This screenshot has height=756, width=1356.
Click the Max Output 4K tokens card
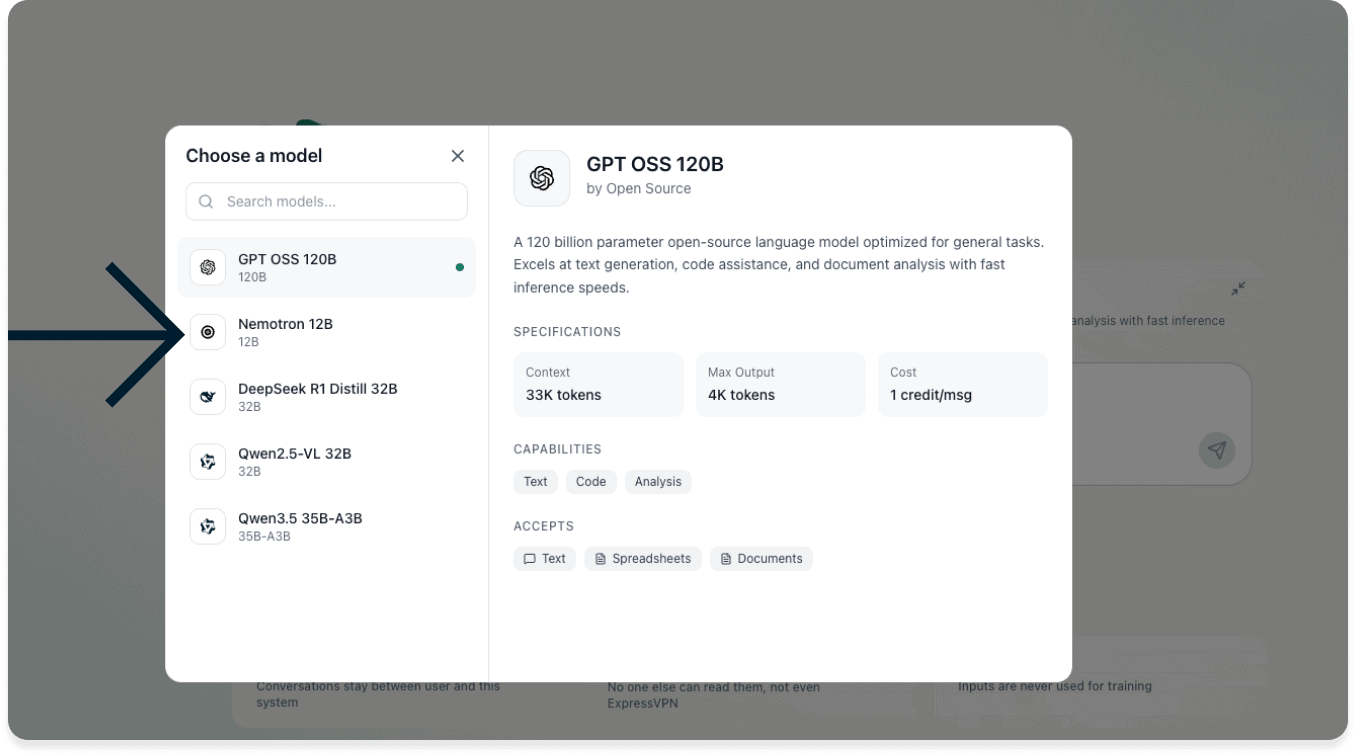[x=781, y=384]
